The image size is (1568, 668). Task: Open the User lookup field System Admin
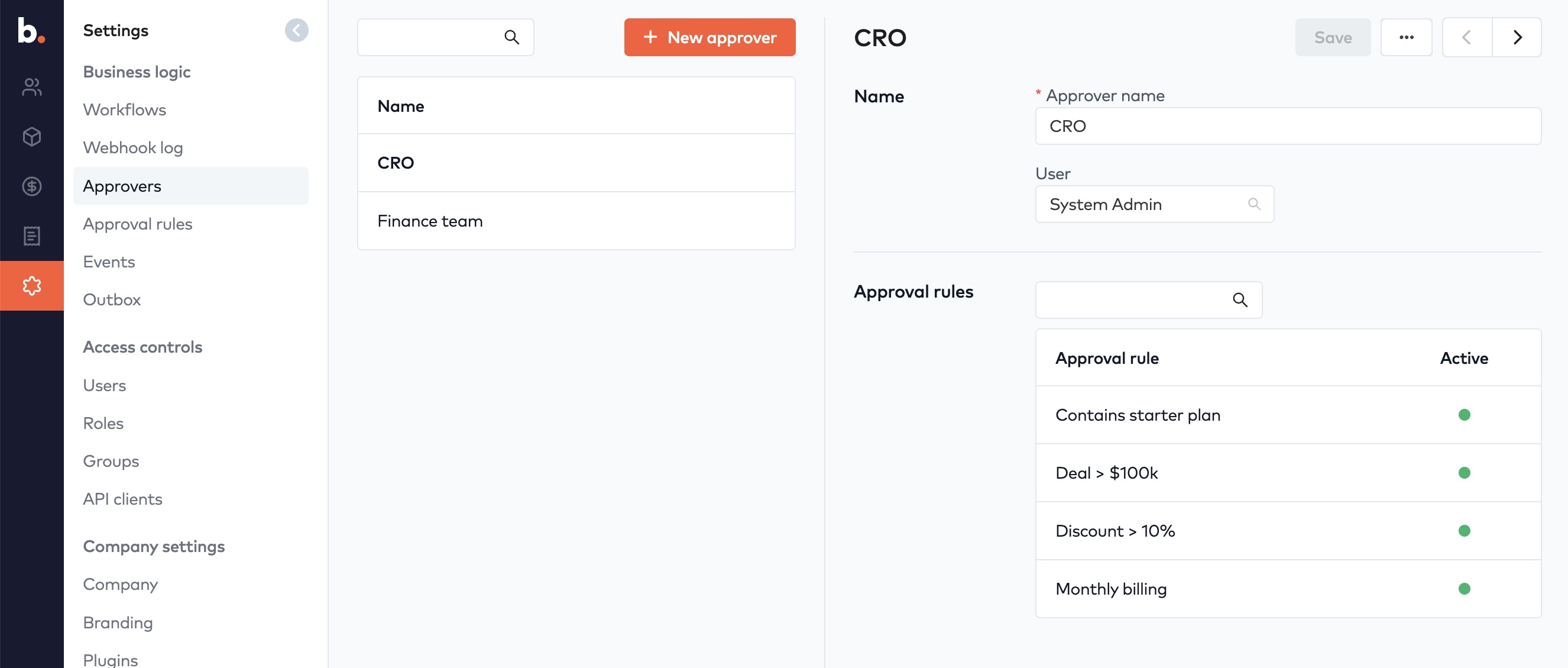(1154, 204)
